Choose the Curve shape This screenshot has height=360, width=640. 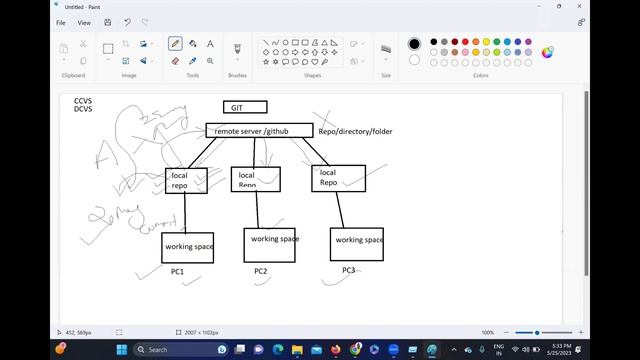click(276, 42)
